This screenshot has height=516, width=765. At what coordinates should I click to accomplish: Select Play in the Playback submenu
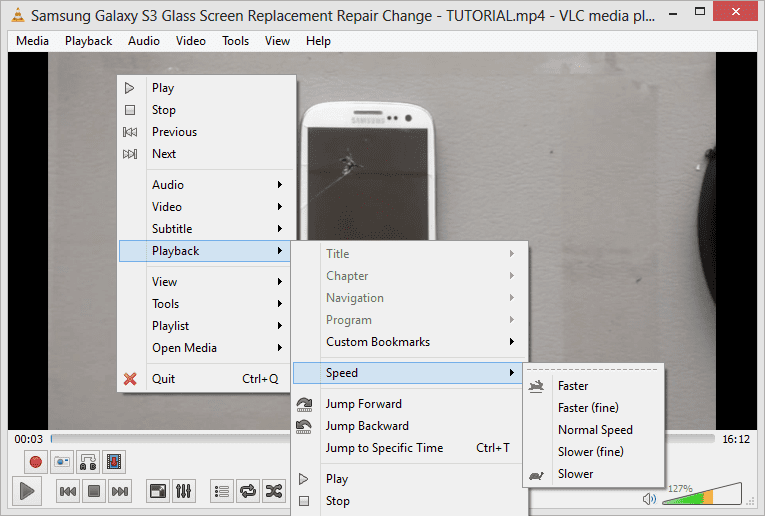(x=409, y=479)
